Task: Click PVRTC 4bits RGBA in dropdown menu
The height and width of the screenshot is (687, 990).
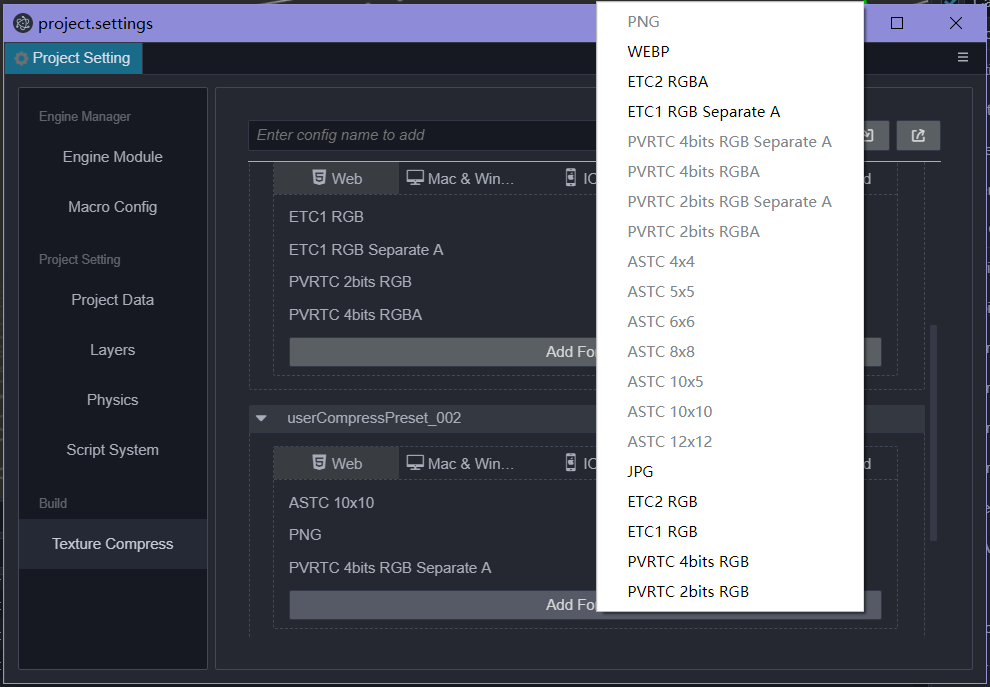Action: [730, 172]
